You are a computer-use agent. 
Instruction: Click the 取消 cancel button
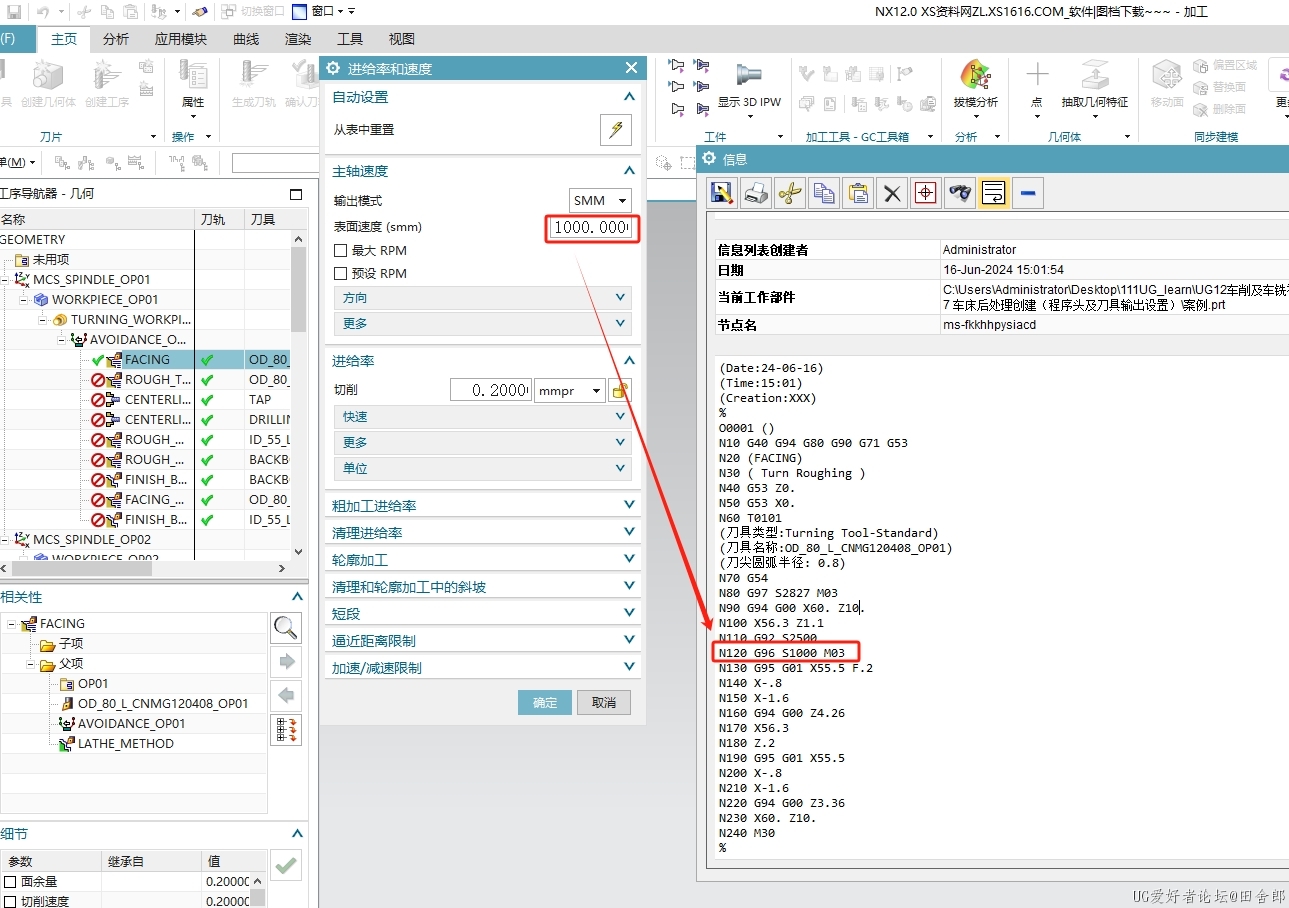(x=604, y=703)
